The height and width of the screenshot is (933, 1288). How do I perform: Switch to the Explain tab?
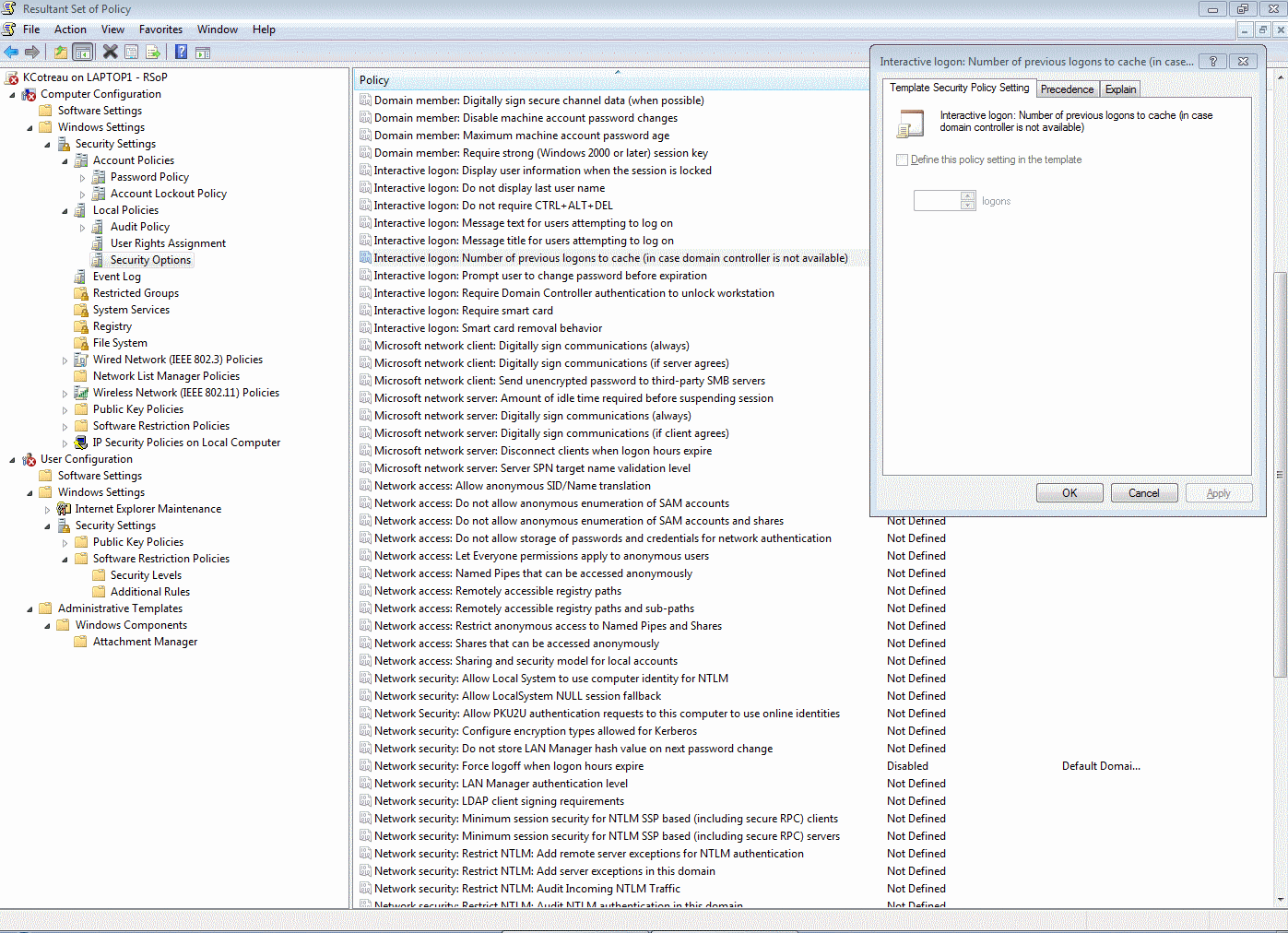(x=1120, y=89)
